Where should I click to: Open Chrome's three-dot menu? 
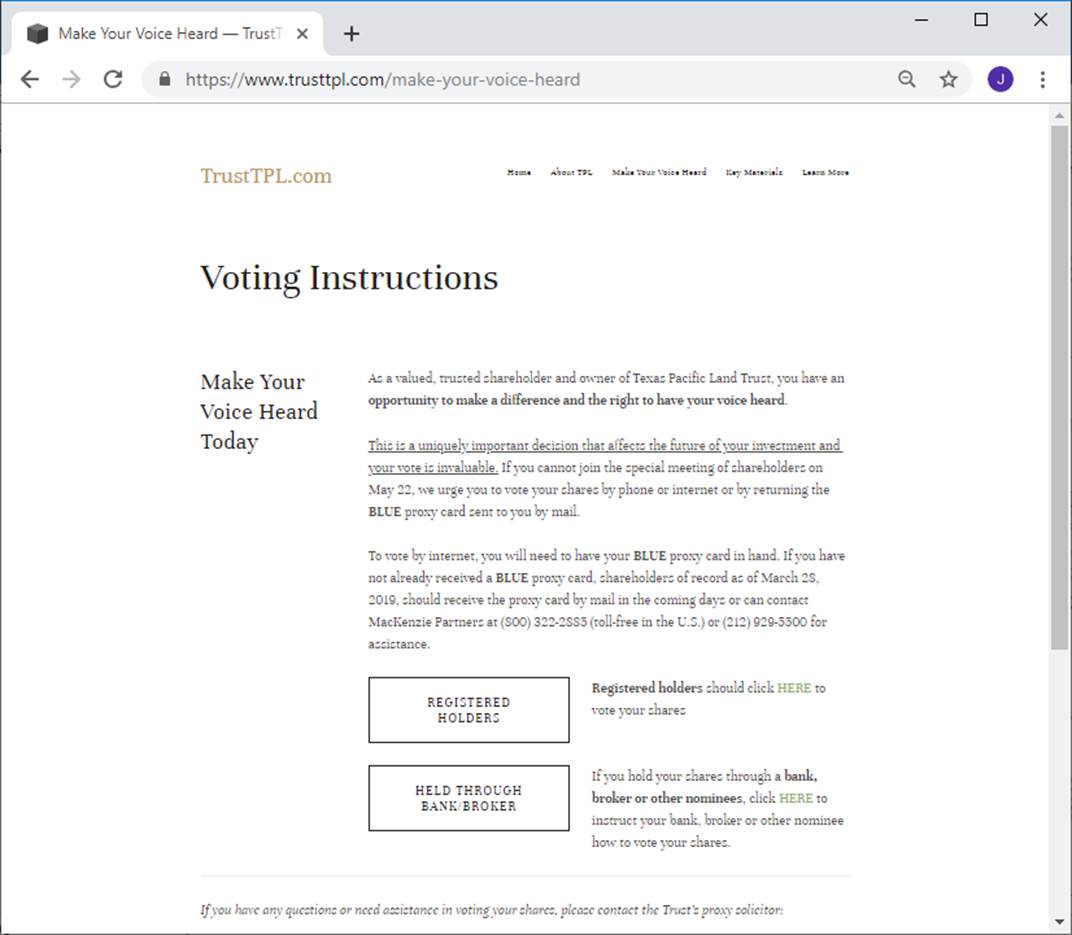tap(1043, 80)
